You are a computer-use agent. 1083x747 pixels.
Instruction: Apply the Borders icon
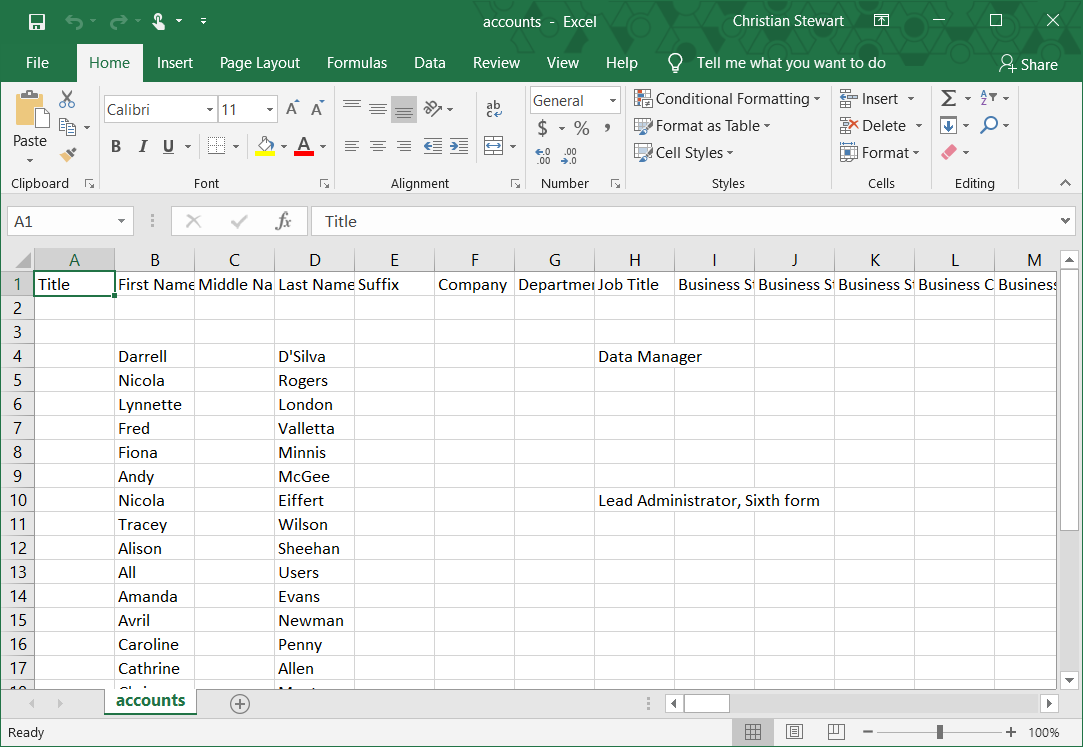tap(216, 146)
